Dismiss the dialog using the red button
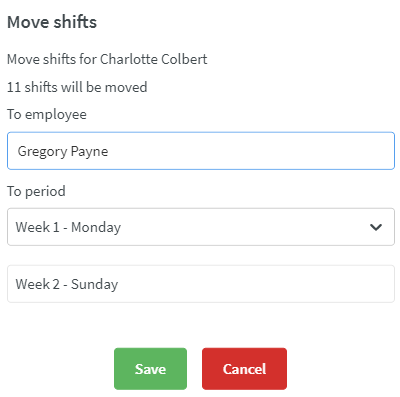The width and height of the screenshot is (400, 397). 244,369
